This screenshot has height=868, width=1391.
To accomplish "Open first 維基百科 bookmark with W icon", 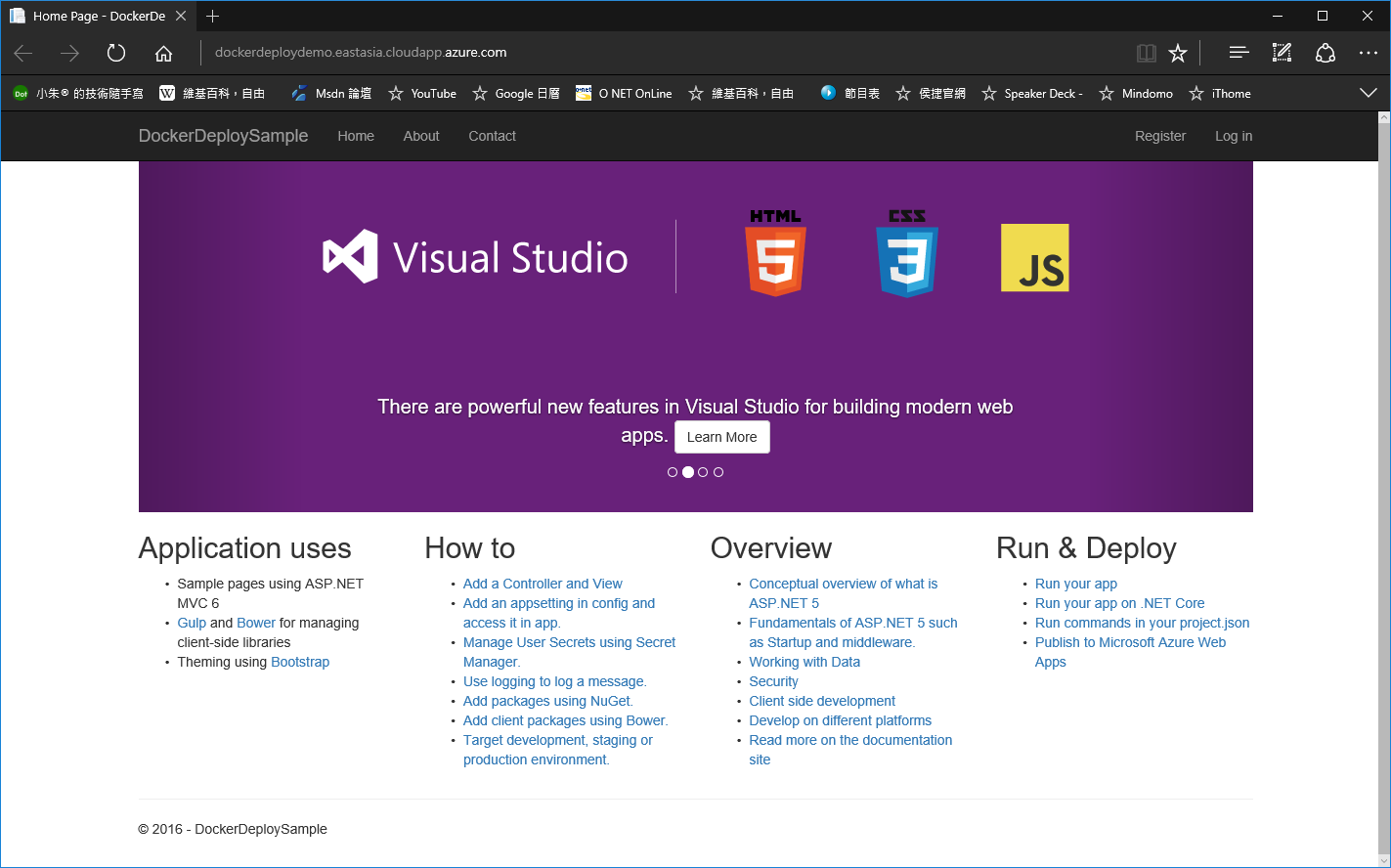I will 212,94.
